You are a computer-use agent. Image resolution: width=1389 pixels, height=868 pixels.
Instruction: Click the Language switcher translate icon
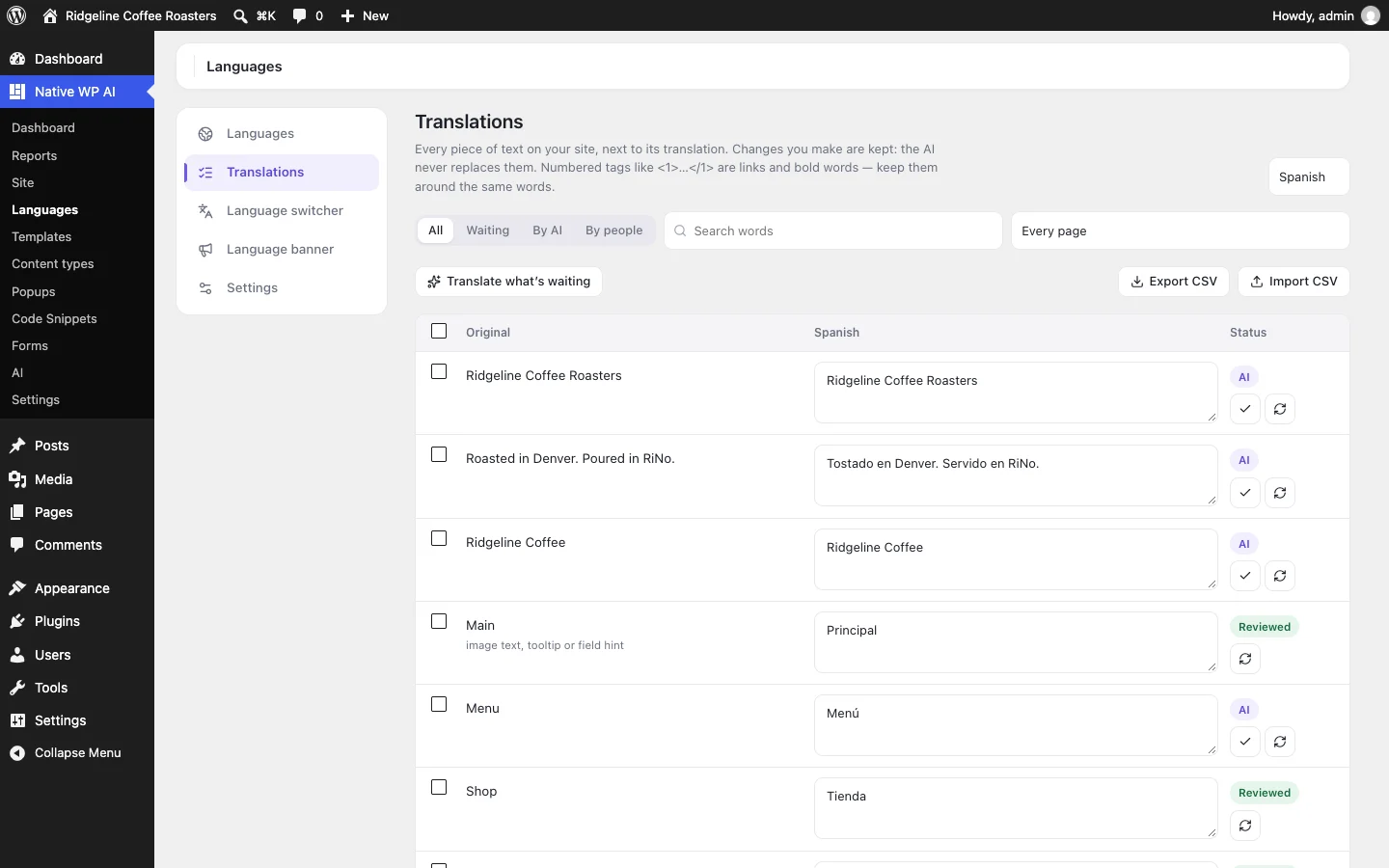click(x=205, y=211)
